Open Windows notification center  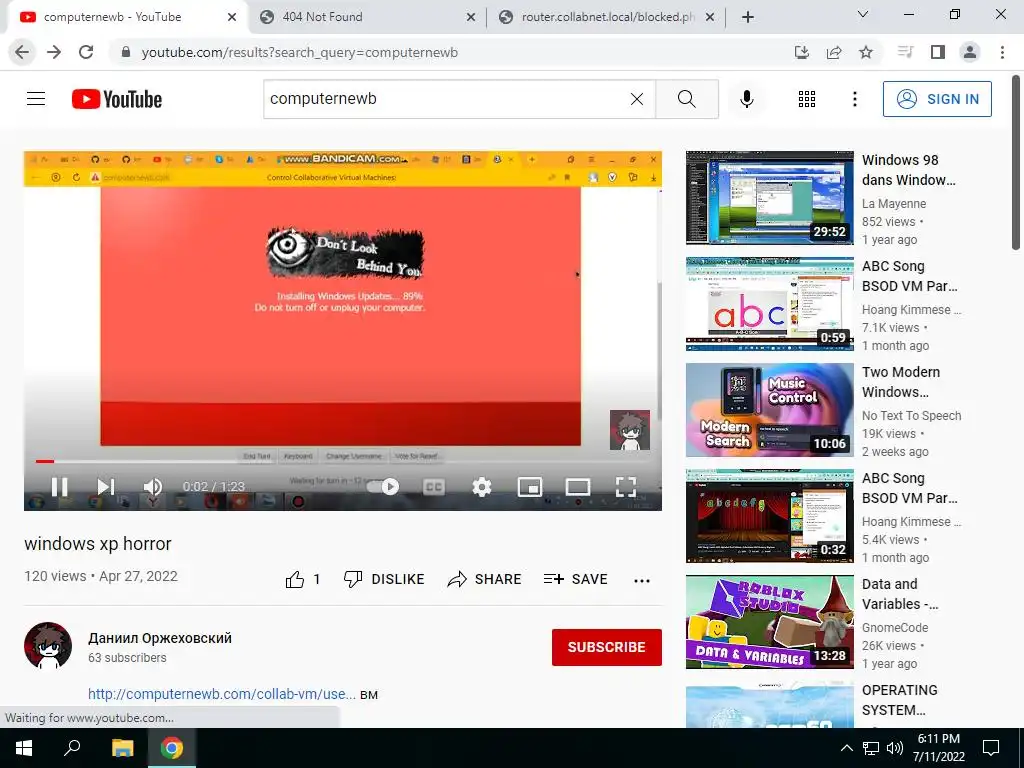[x=991, y=748]
